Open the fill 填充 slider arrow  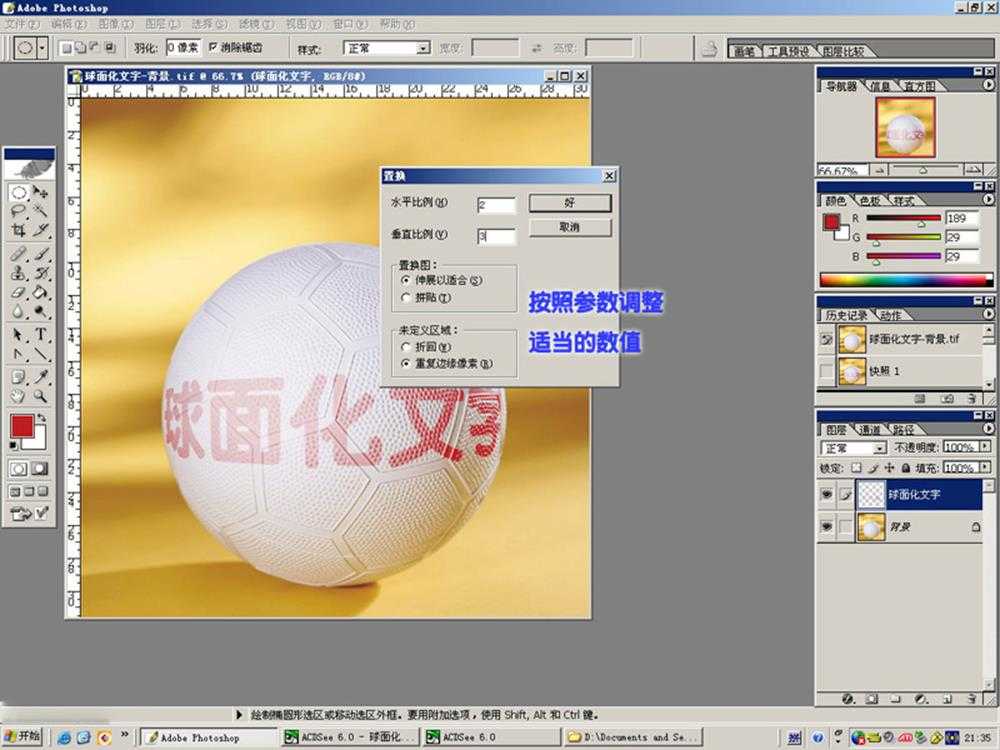985,467
